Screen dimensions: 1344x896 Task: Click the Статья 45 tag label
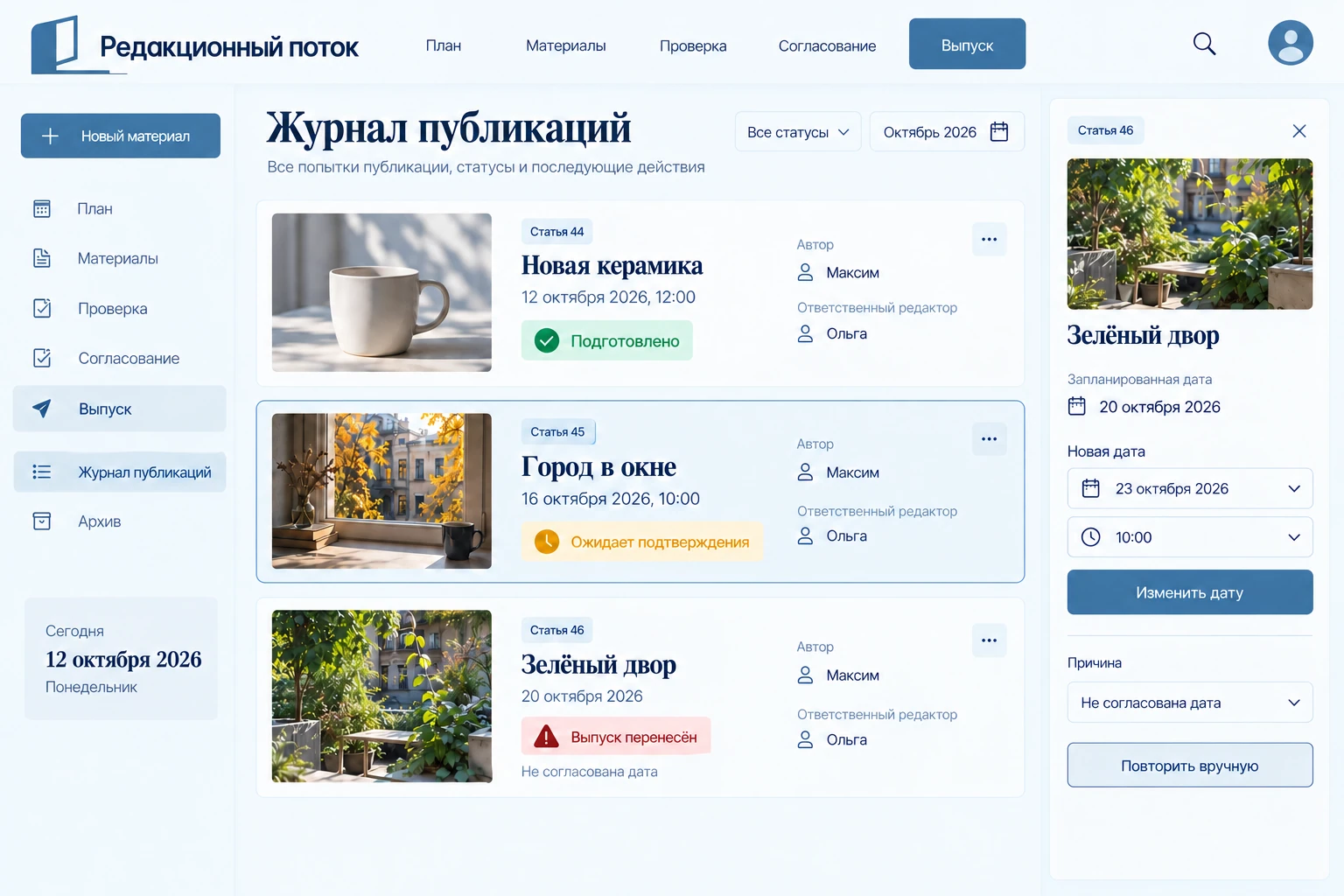[557, 431]
